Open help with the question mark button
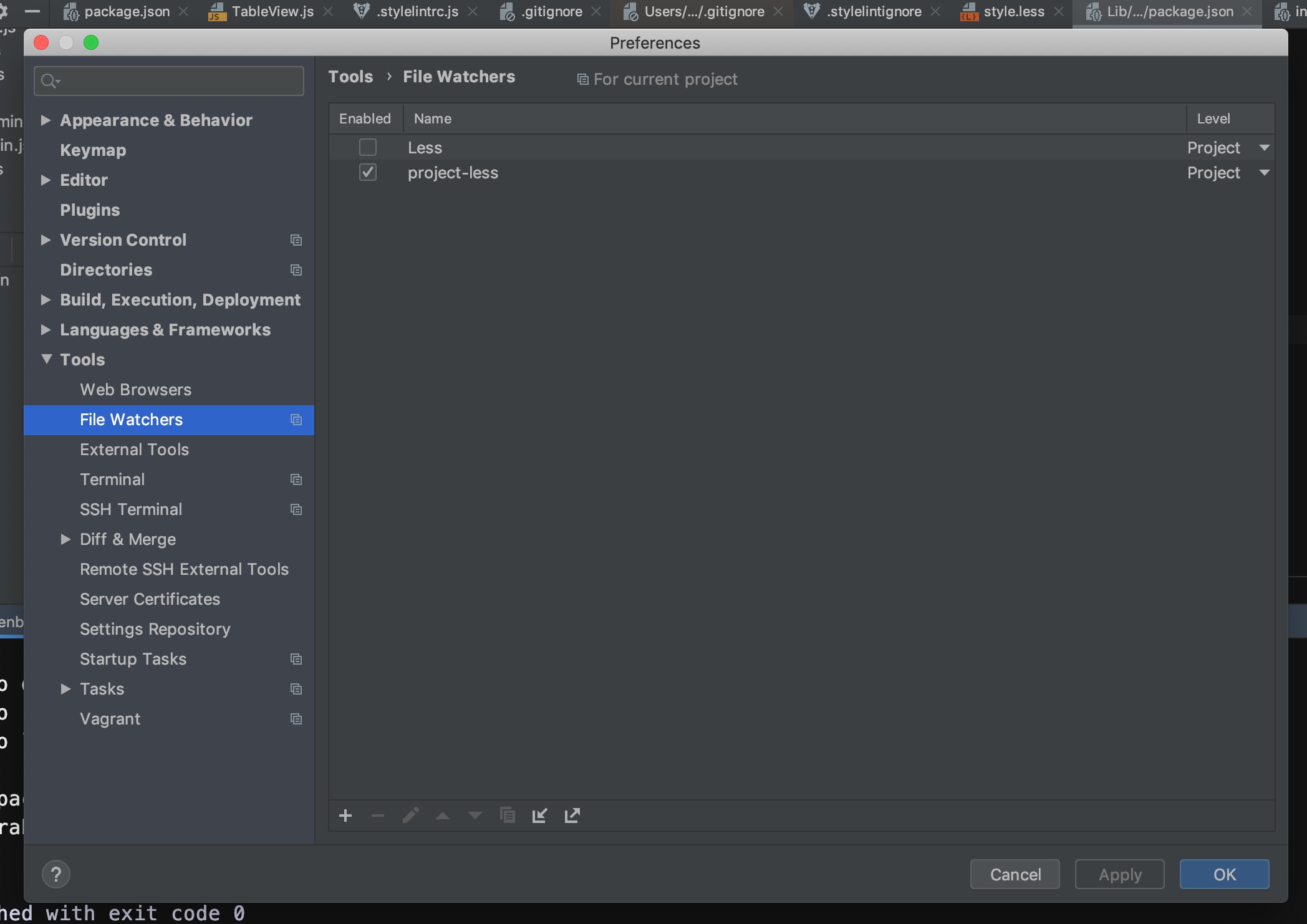Screen dimensions: 1307x924 pyautogui.click(x=56, y=874)
